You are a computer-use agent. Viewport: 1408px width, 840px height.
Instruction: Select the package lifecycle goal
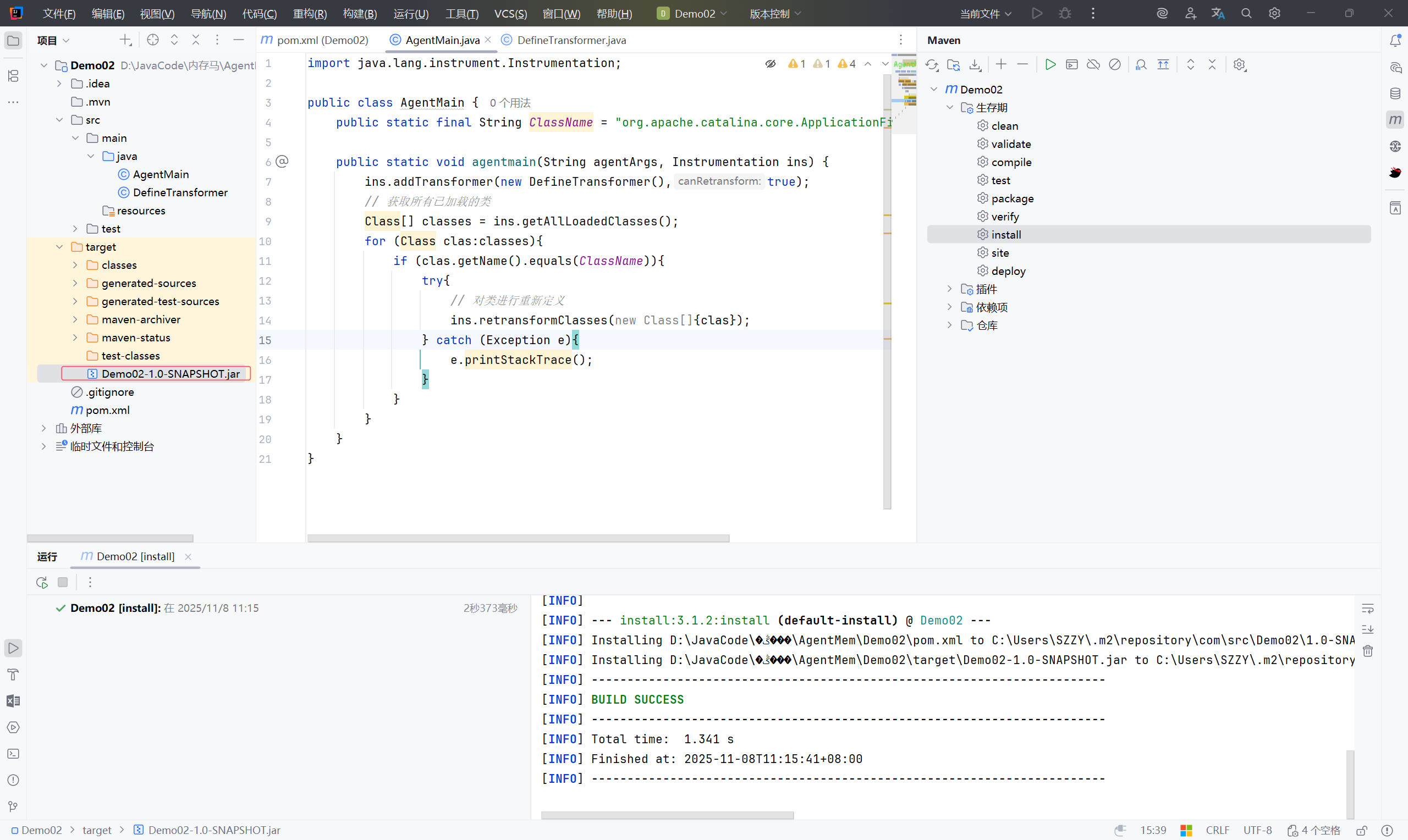point(1012,198)
